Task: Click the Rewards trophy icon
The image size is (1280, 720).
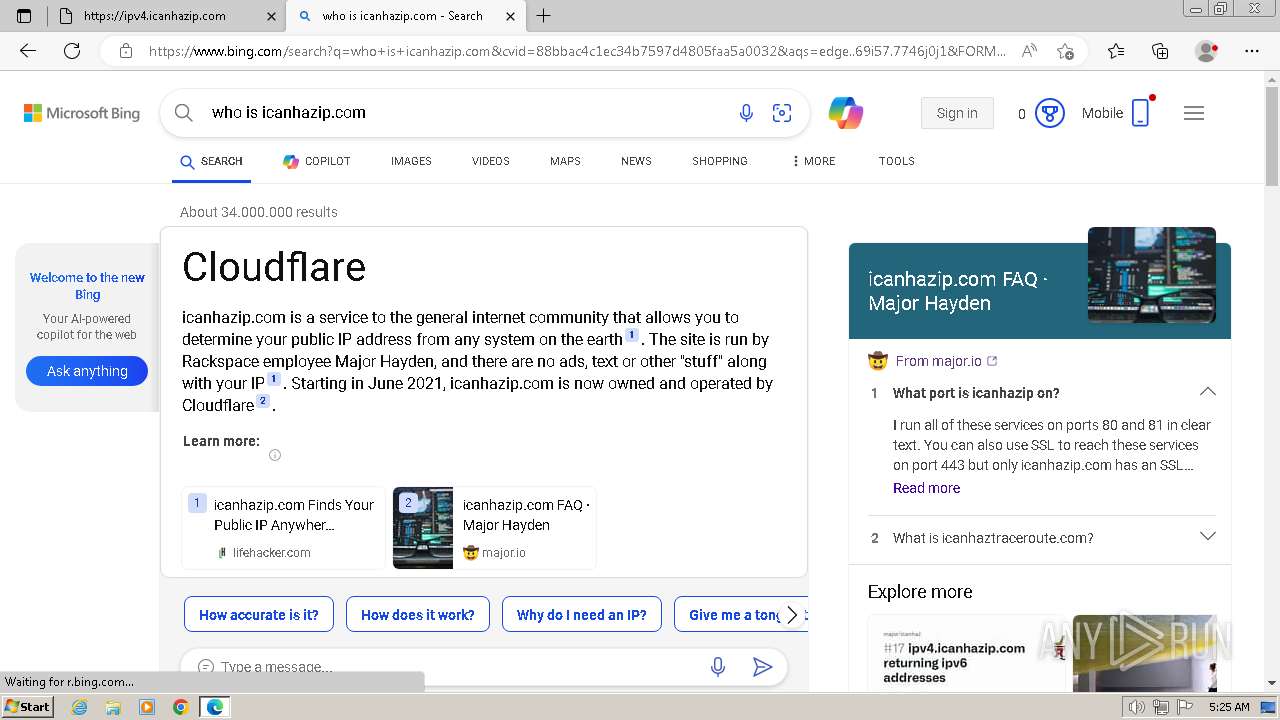Action: tap(1049, 113)
